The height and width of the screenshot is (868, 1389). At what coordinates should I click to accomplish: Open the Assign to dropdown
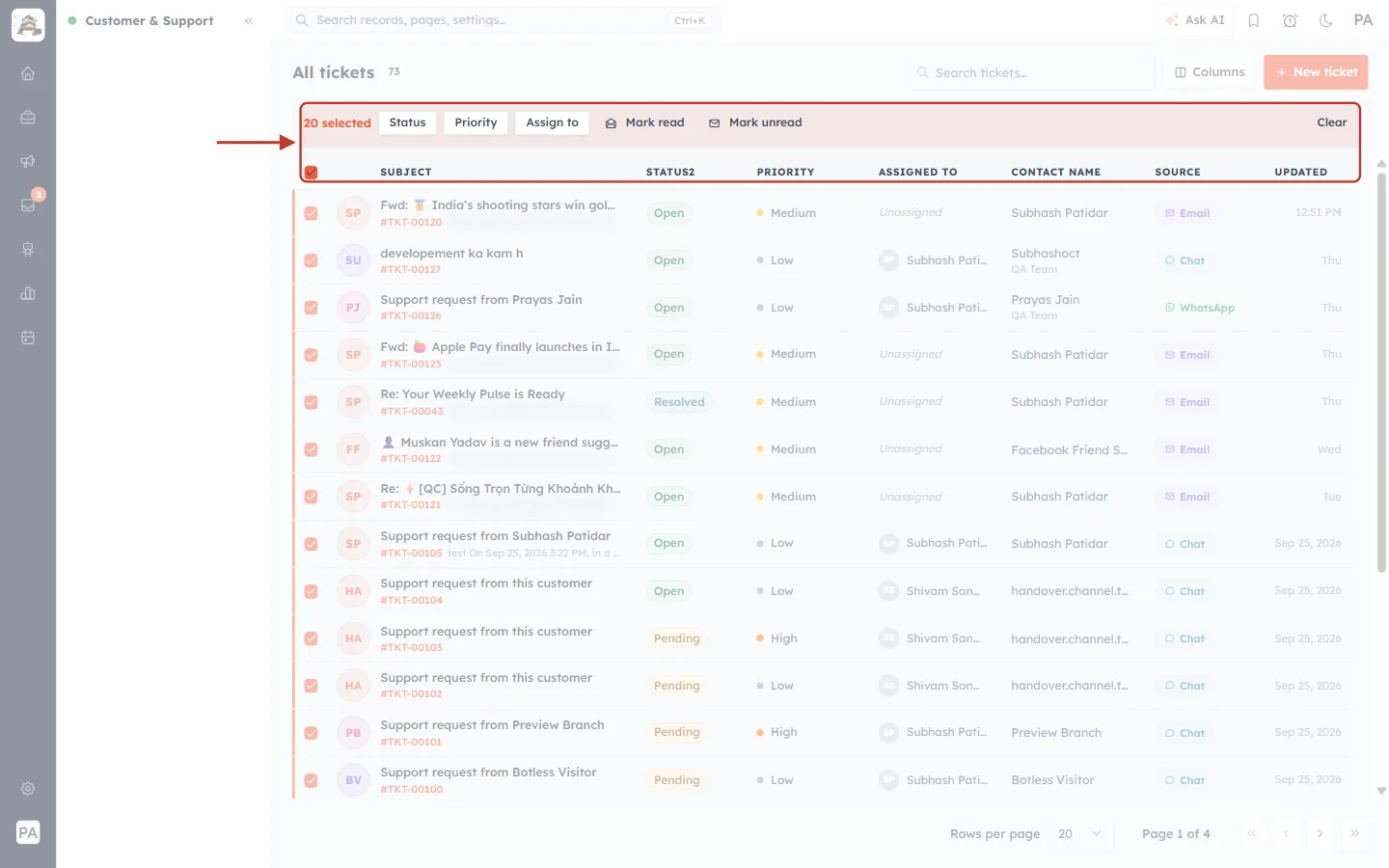[552, 122]
